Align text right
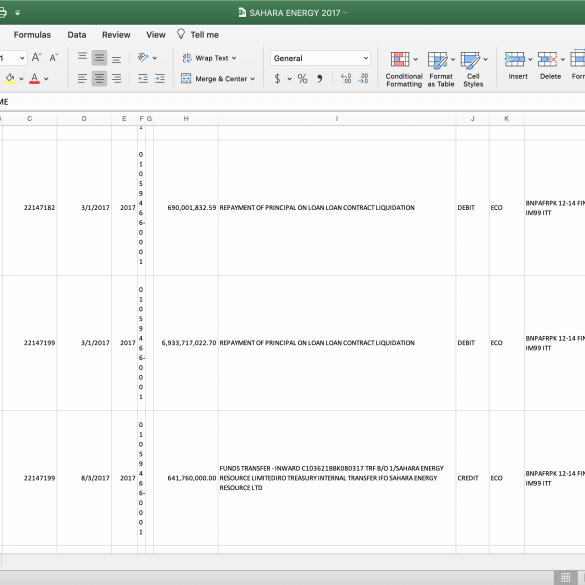Screen dimensions: 585x585 coord(116,78)
